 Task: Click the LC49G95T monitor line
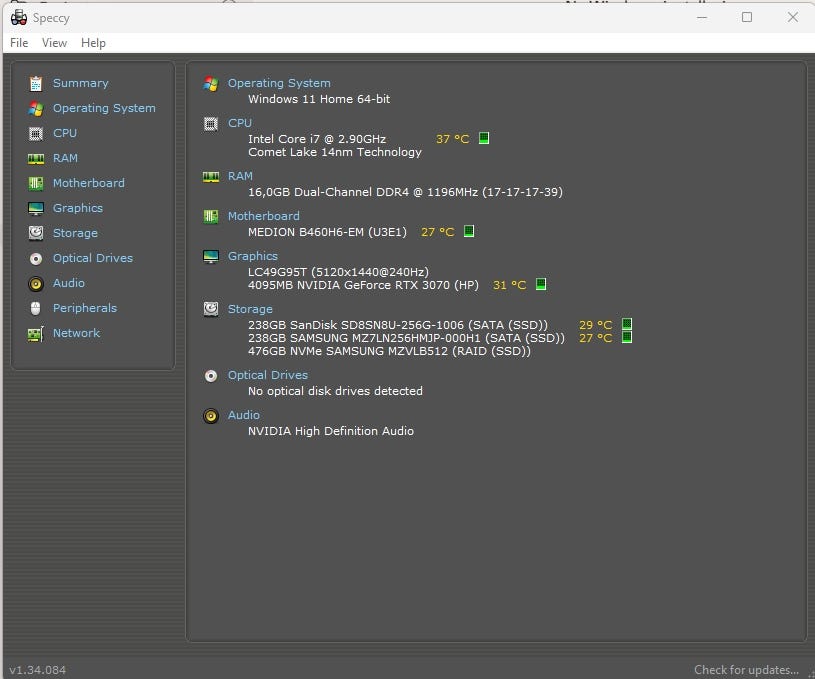[x=338, y=272]
